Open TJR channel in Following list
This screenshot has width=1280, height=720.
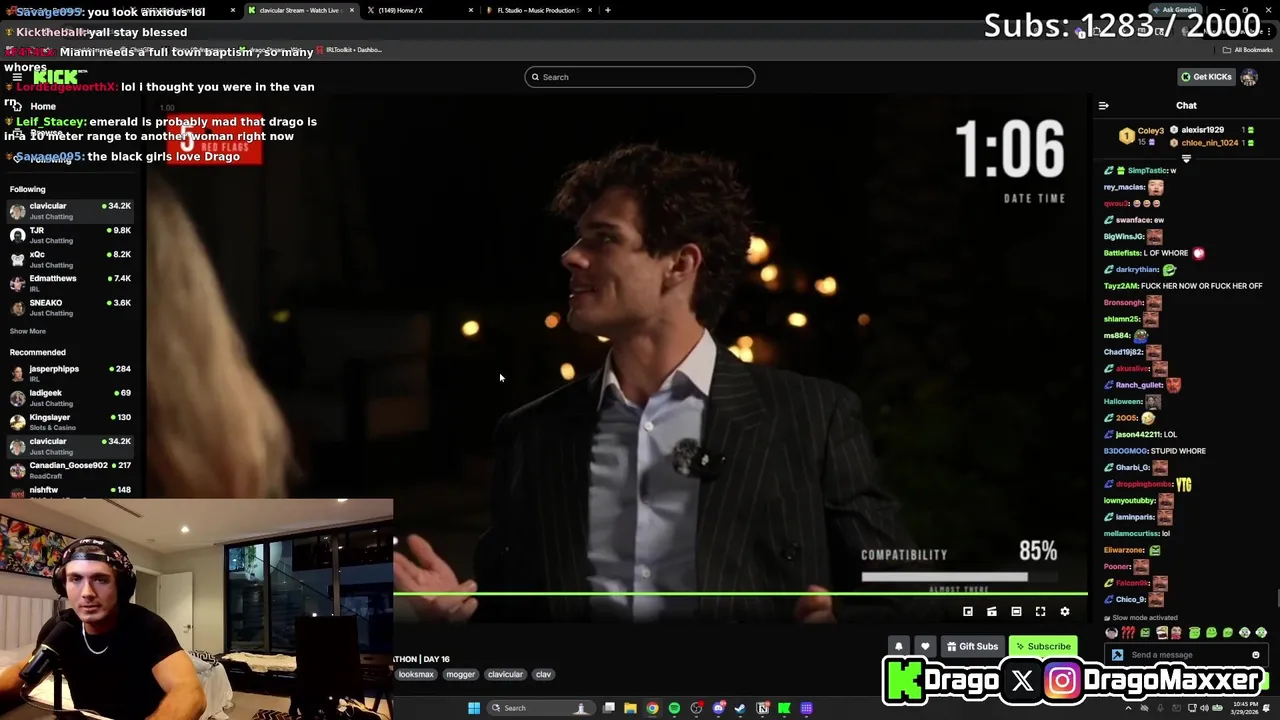pos(70,235)
